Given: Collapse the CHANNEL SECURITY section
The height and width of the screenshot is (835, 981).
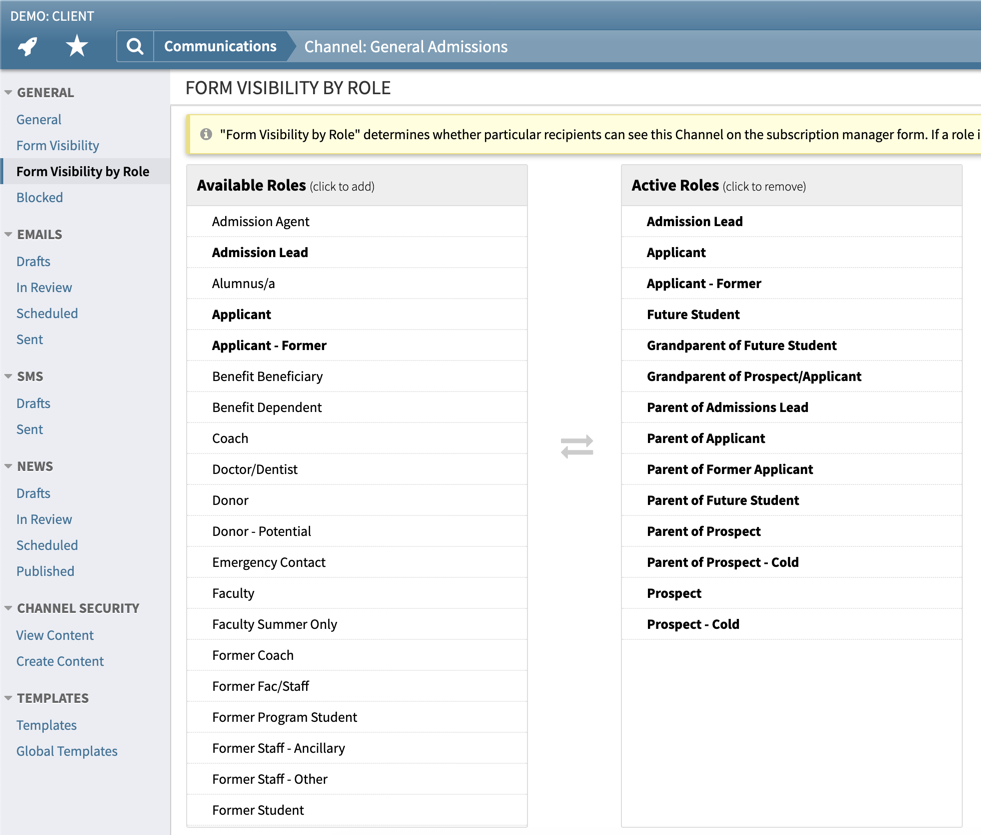Looking at the screenshot, I should 9,609.
